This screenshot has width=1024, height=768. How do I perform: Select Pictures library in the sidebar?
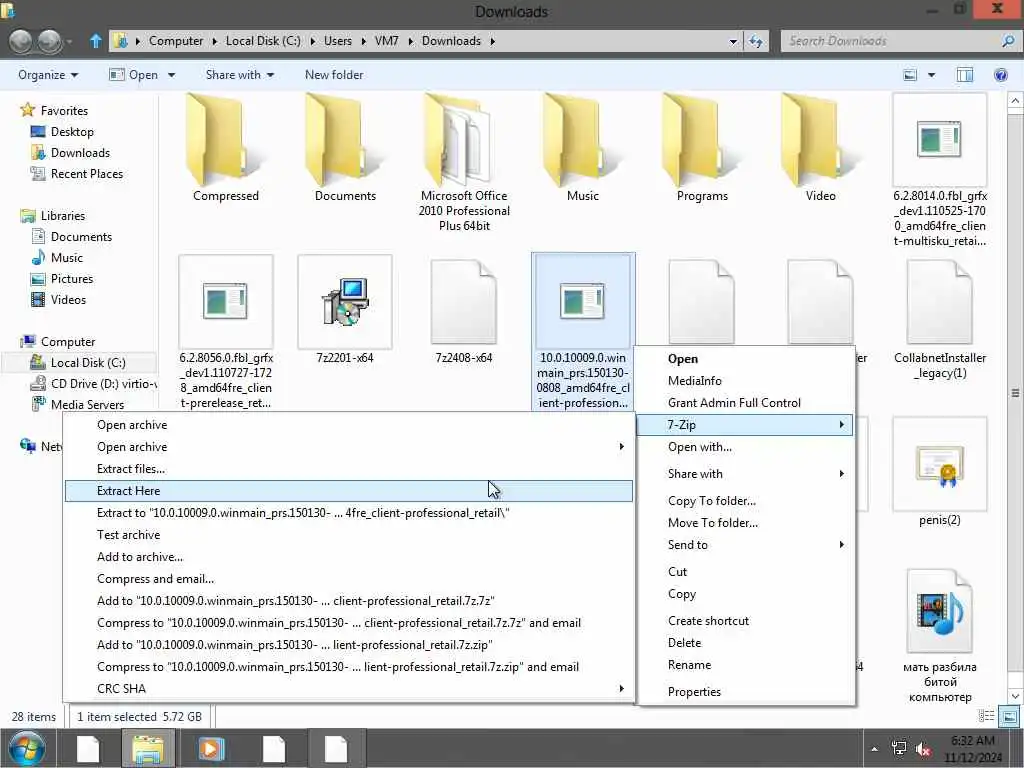point(72,279)
